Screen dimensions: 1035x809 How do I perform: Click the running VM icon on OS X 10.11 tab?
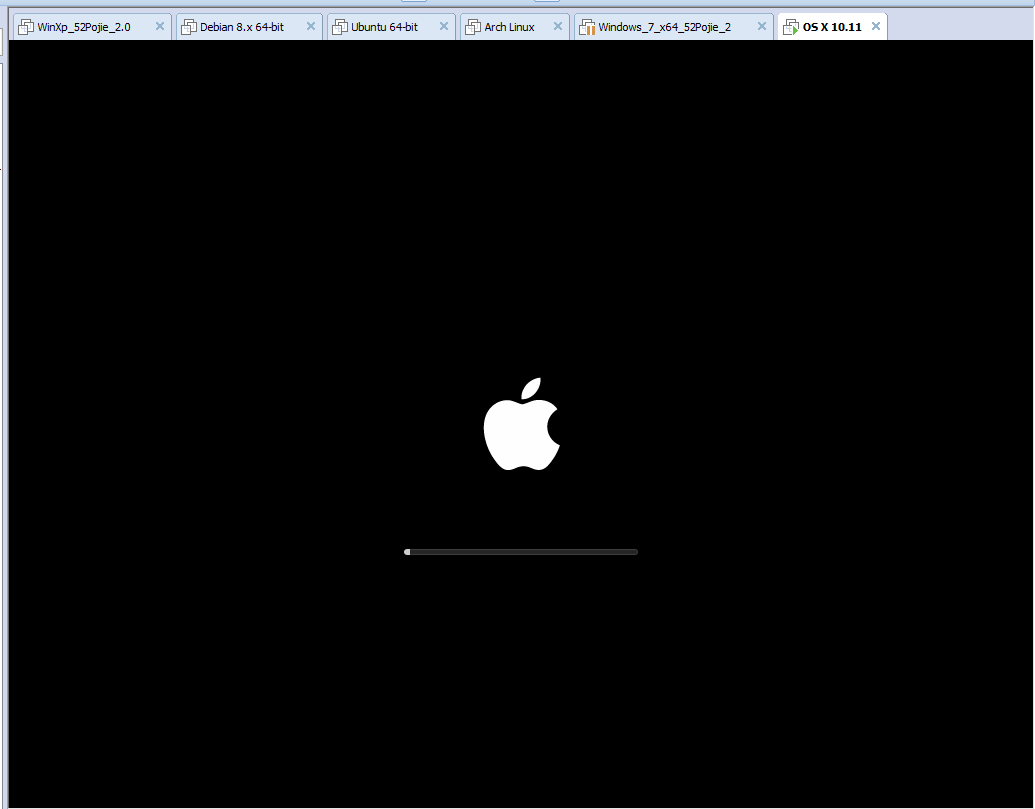(x=791, y=27)
